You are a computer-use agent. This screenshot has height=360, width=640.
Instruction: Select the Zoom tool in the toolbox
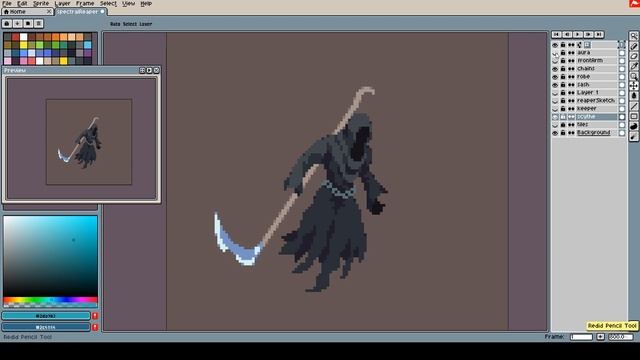coord(633,76)
